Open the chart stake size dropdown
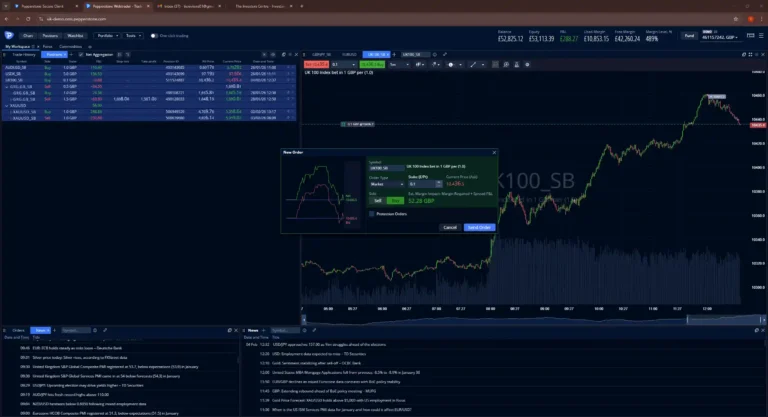The height and width of the screenshot is (417, 768). coord(344,65)
